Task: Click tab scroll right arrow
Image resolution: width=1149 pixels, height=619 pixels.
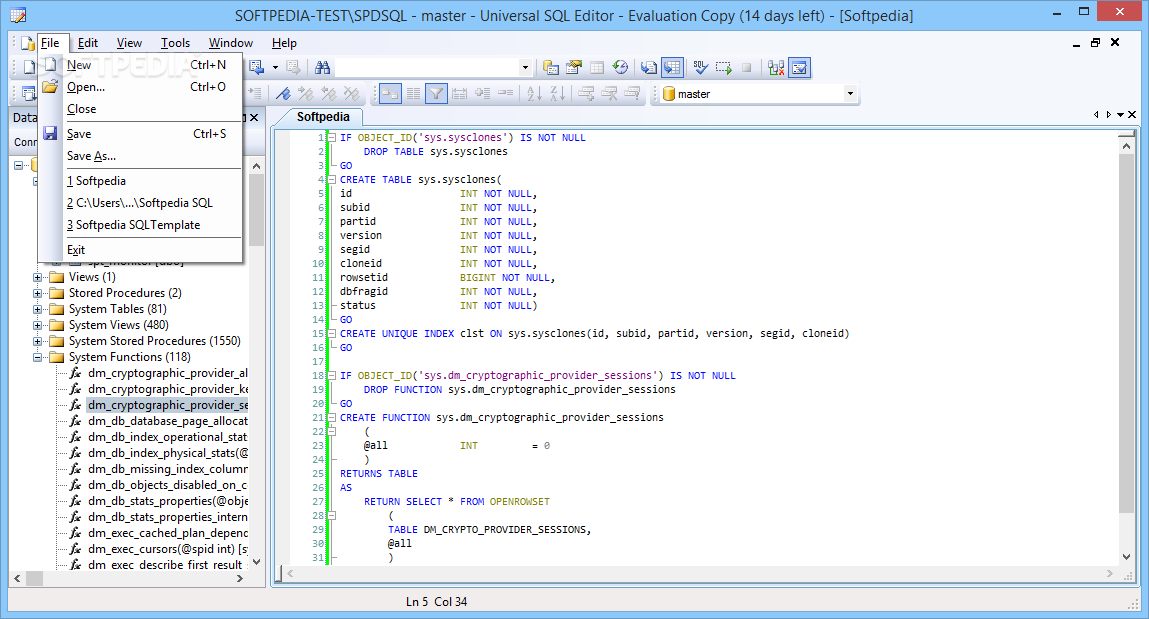Action: [1109, 115]
